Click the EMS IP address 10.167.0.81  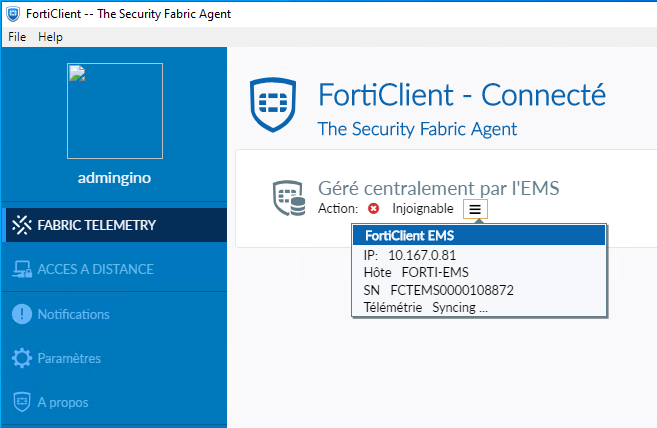[x=422, y=255]
